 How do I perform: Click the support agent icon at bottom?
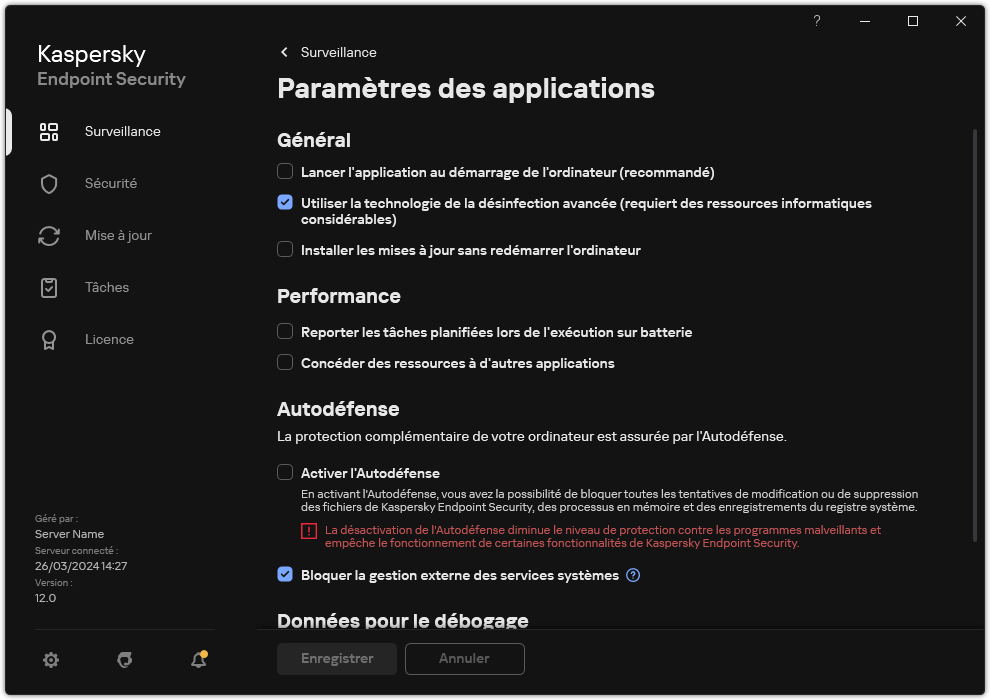(124, 660)
